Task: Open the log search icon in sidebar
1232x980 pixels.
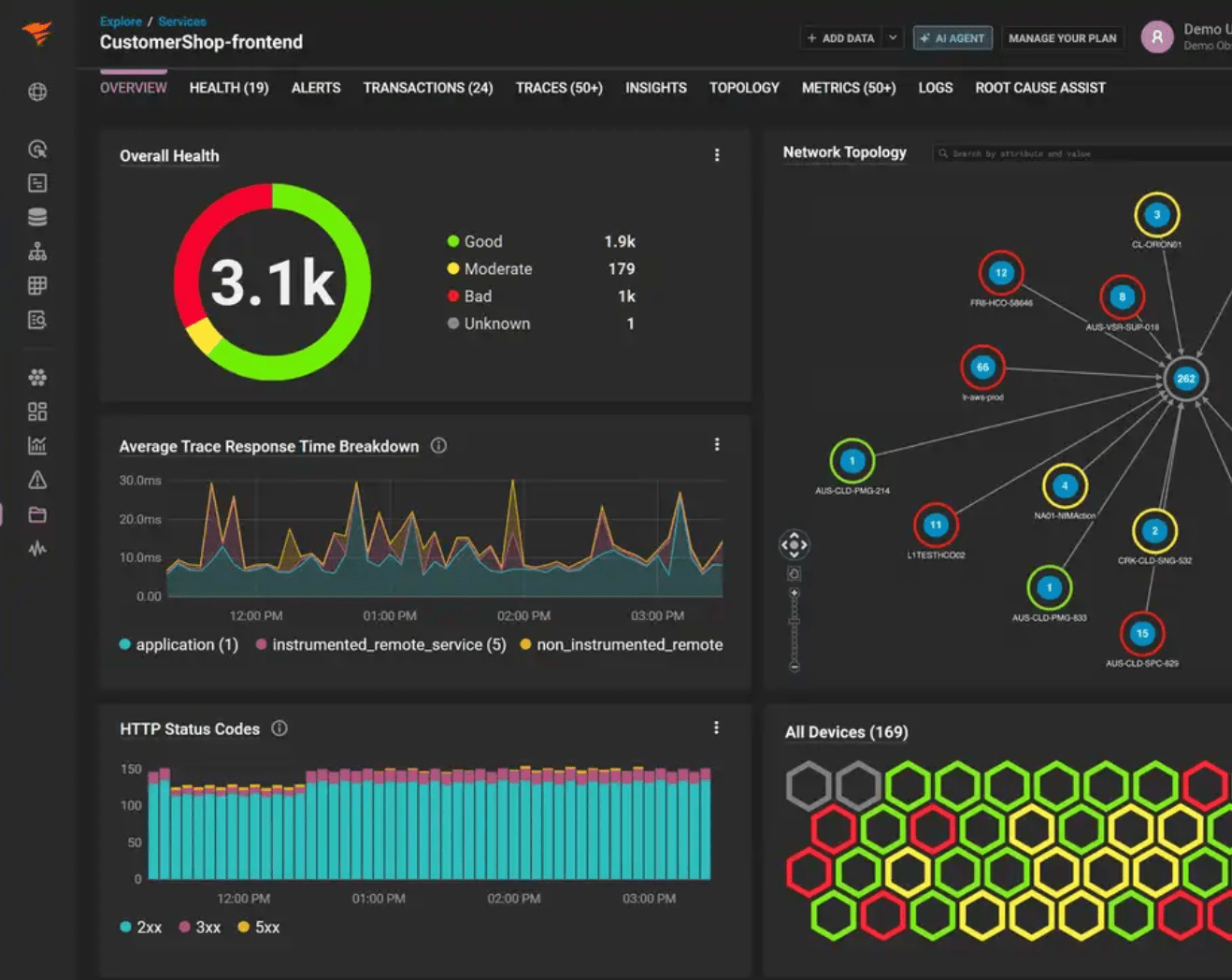Action: 37,320
